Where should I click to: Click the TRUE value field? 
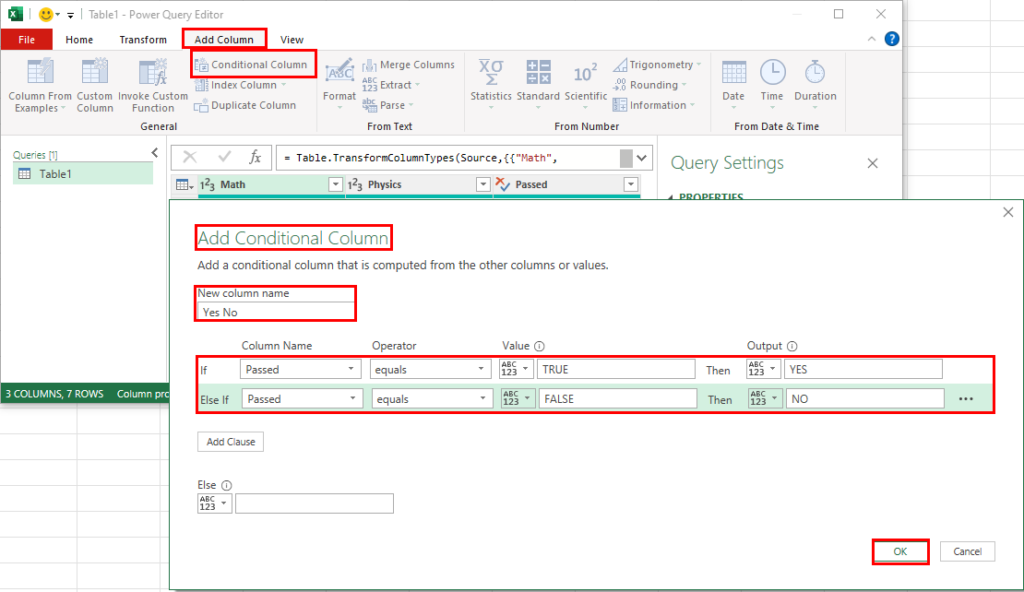click(616, 370)
